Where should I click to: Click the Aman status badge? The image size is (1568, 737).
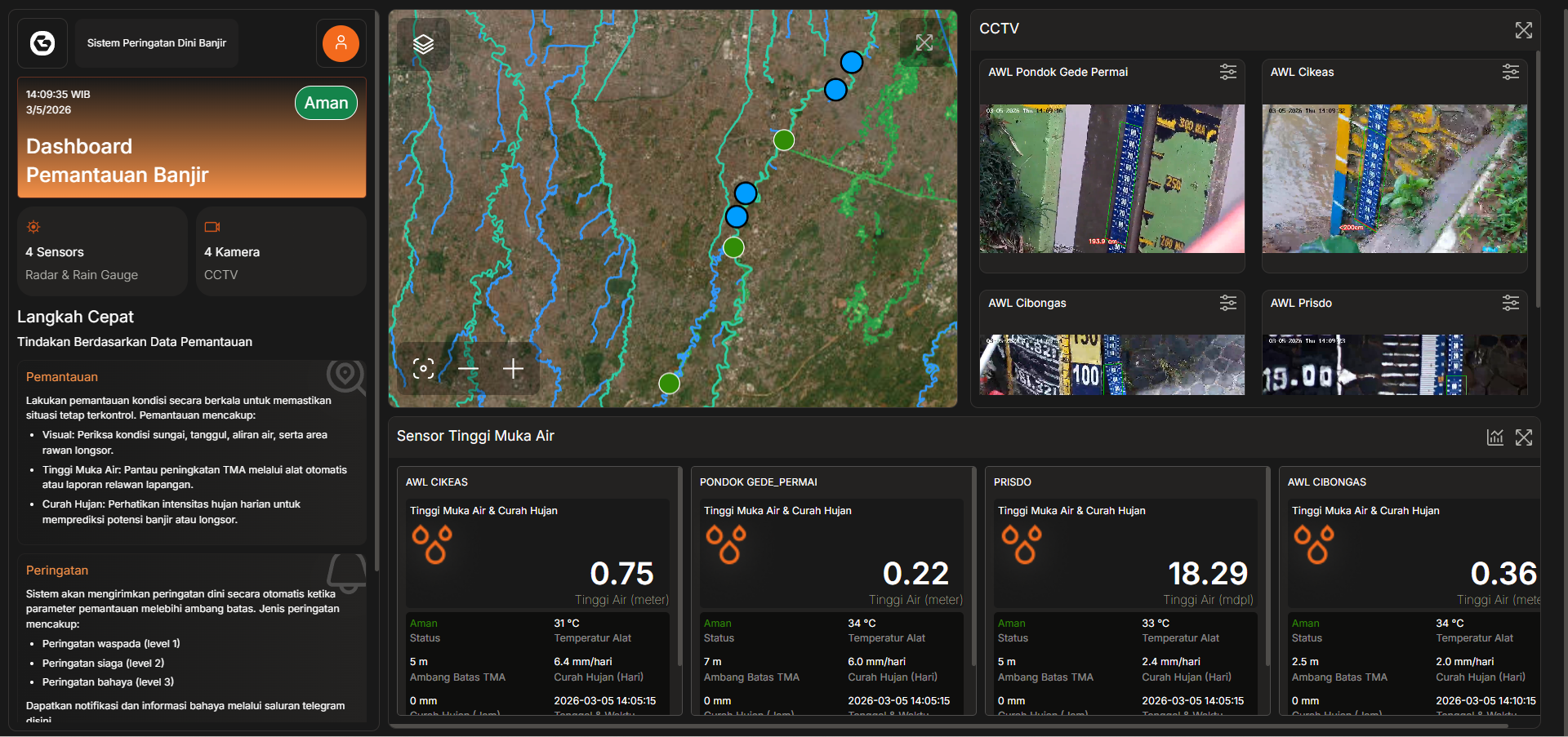pyautogui.click(x=326, y=103)
